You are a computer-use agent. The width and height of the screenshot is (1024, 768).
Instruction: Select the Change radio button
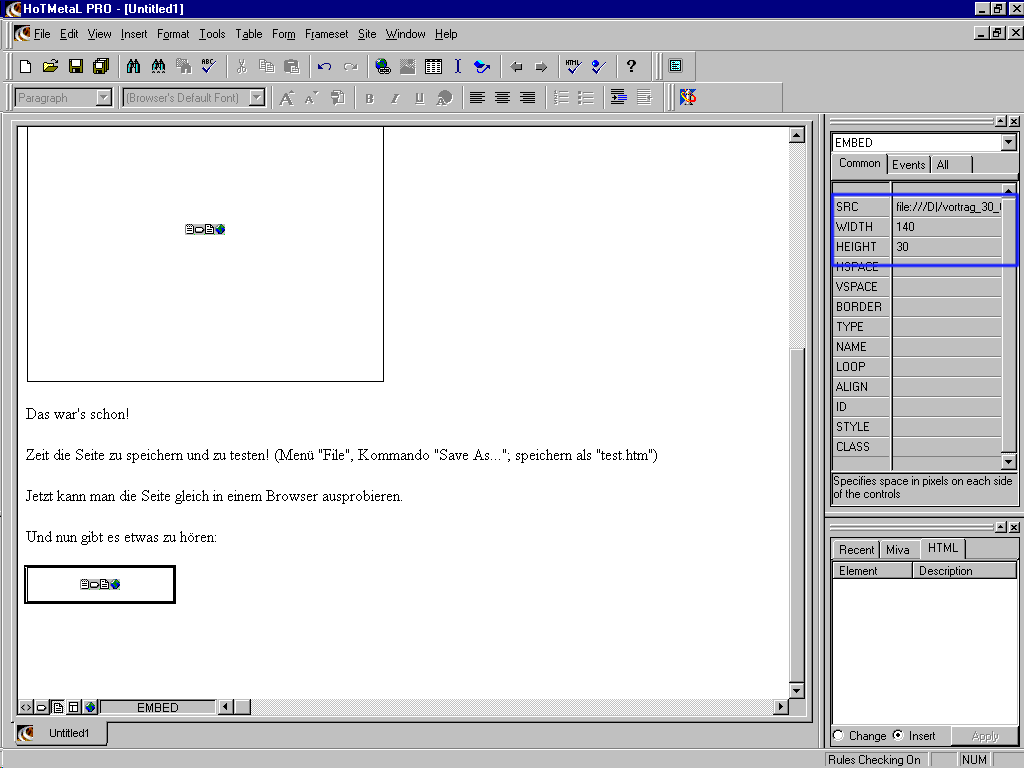point(838,736)
